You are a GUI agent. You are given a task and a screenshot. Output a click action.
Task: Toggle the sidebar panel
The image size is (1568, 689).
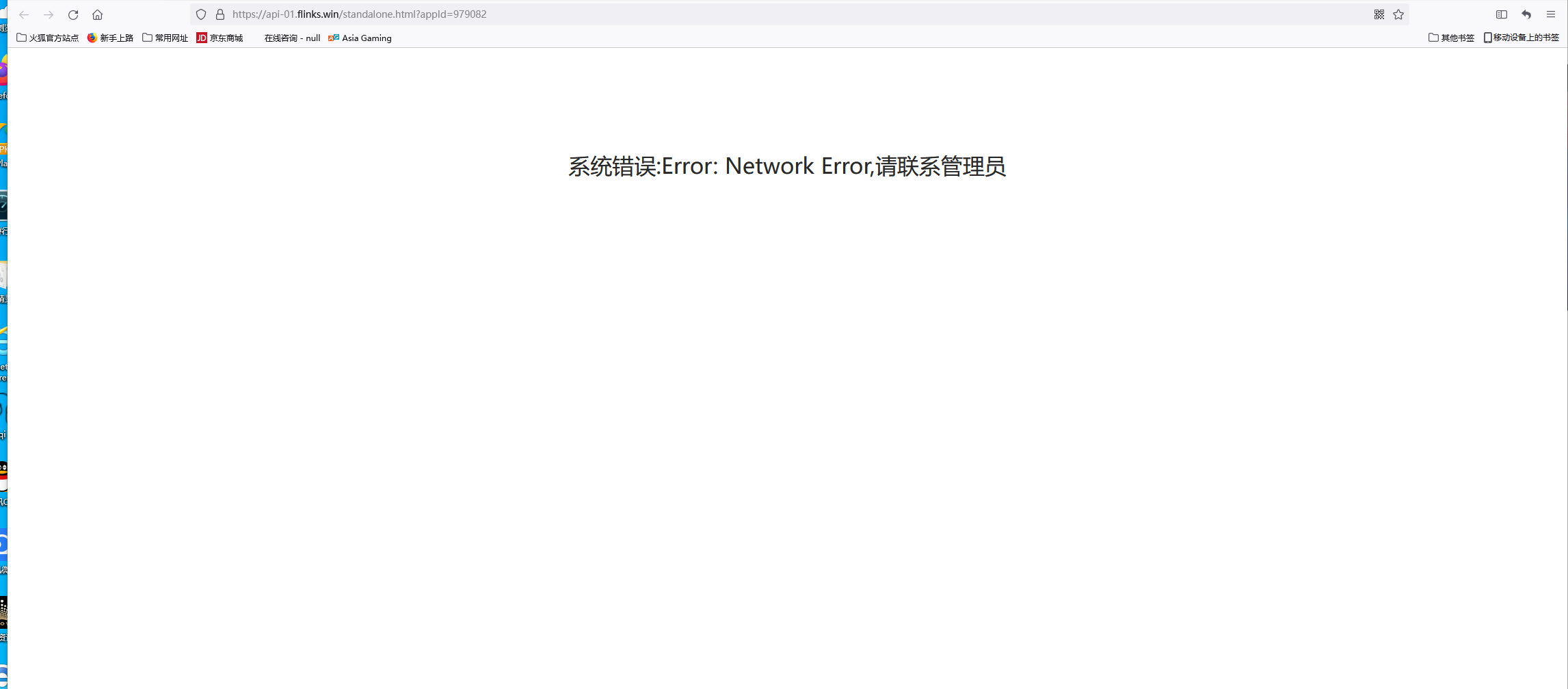click(x=1502, y=14)
